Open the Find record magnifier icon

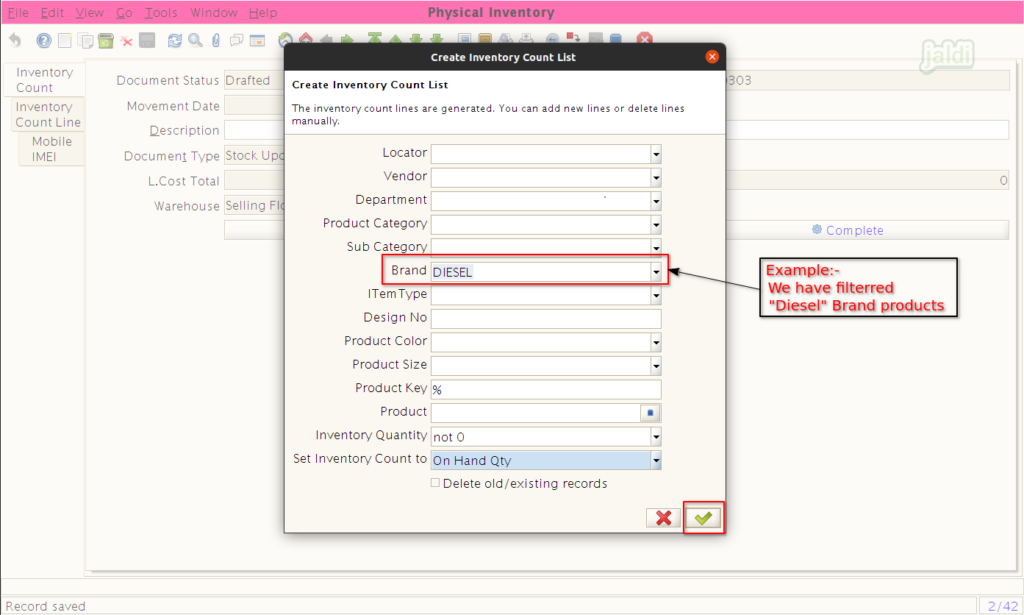click(x=195, y=40)
